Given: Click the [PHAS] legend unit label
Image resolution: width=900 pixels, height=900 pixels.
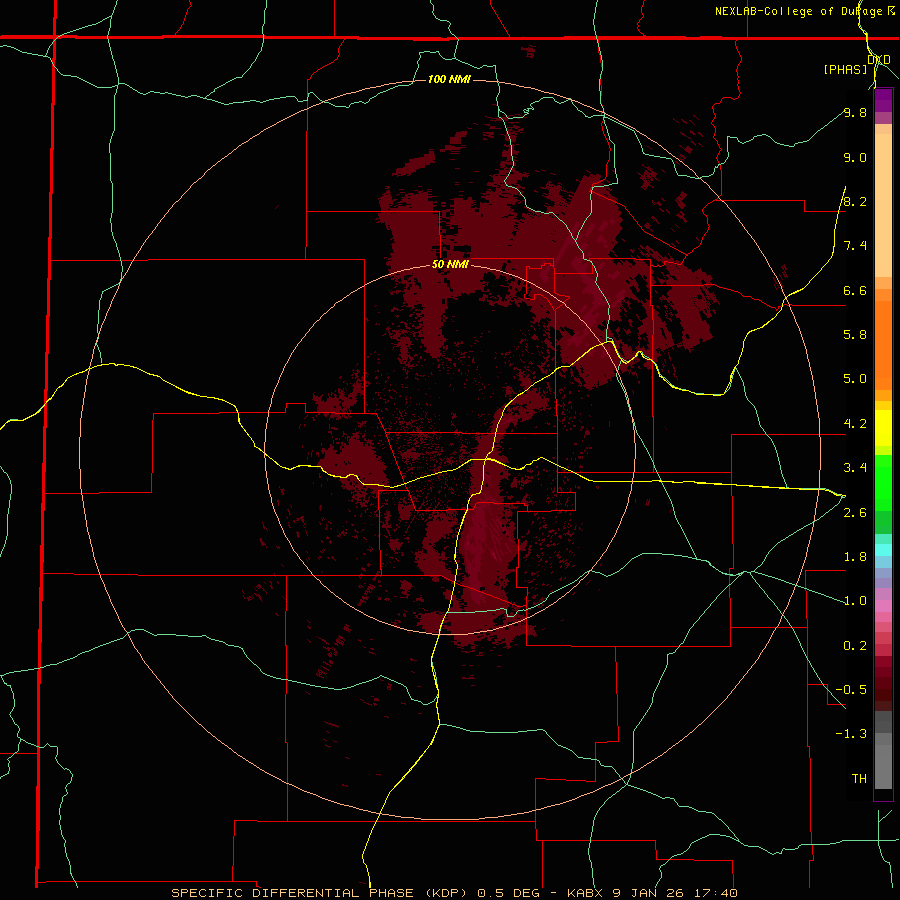Looking at the screenshot, I should (845, 69).
